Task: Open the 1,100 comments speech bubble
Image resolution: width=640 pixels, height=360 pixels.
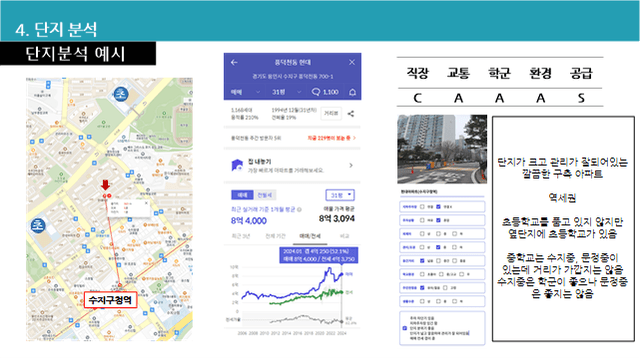Action: pos(325,92)
